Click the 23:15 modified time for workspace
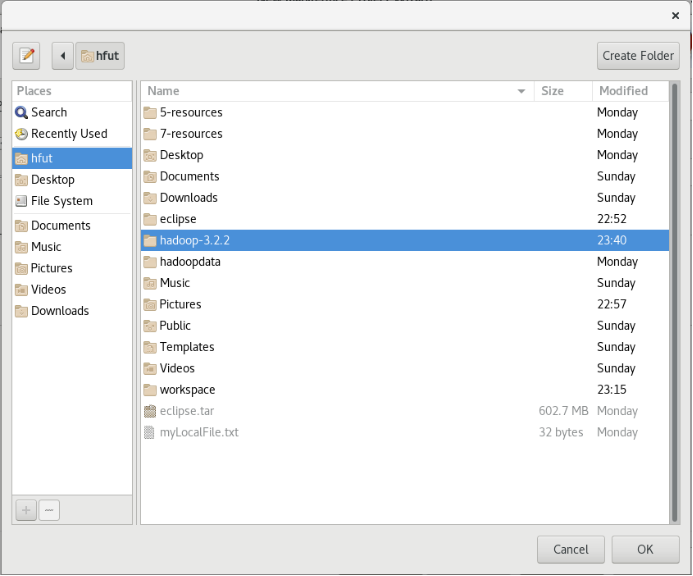 [x=612, y=389]
